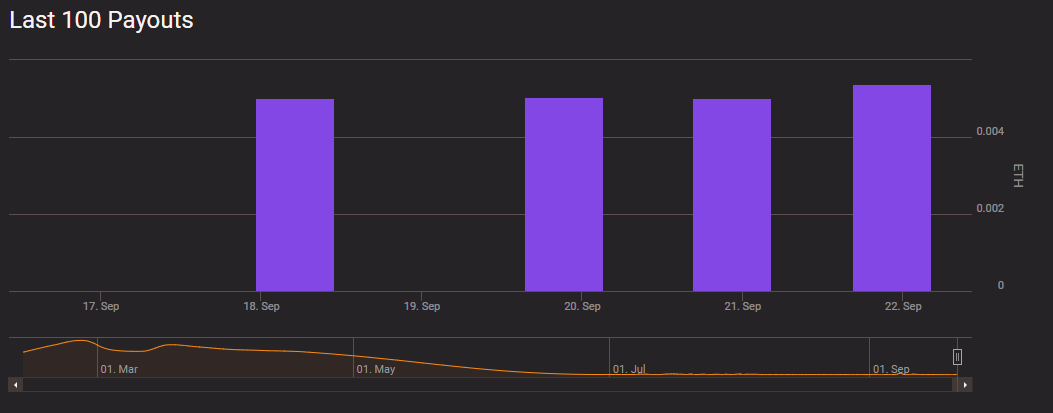
Task: Click the 20. Sep payout bar
Action: coord(563,195)
